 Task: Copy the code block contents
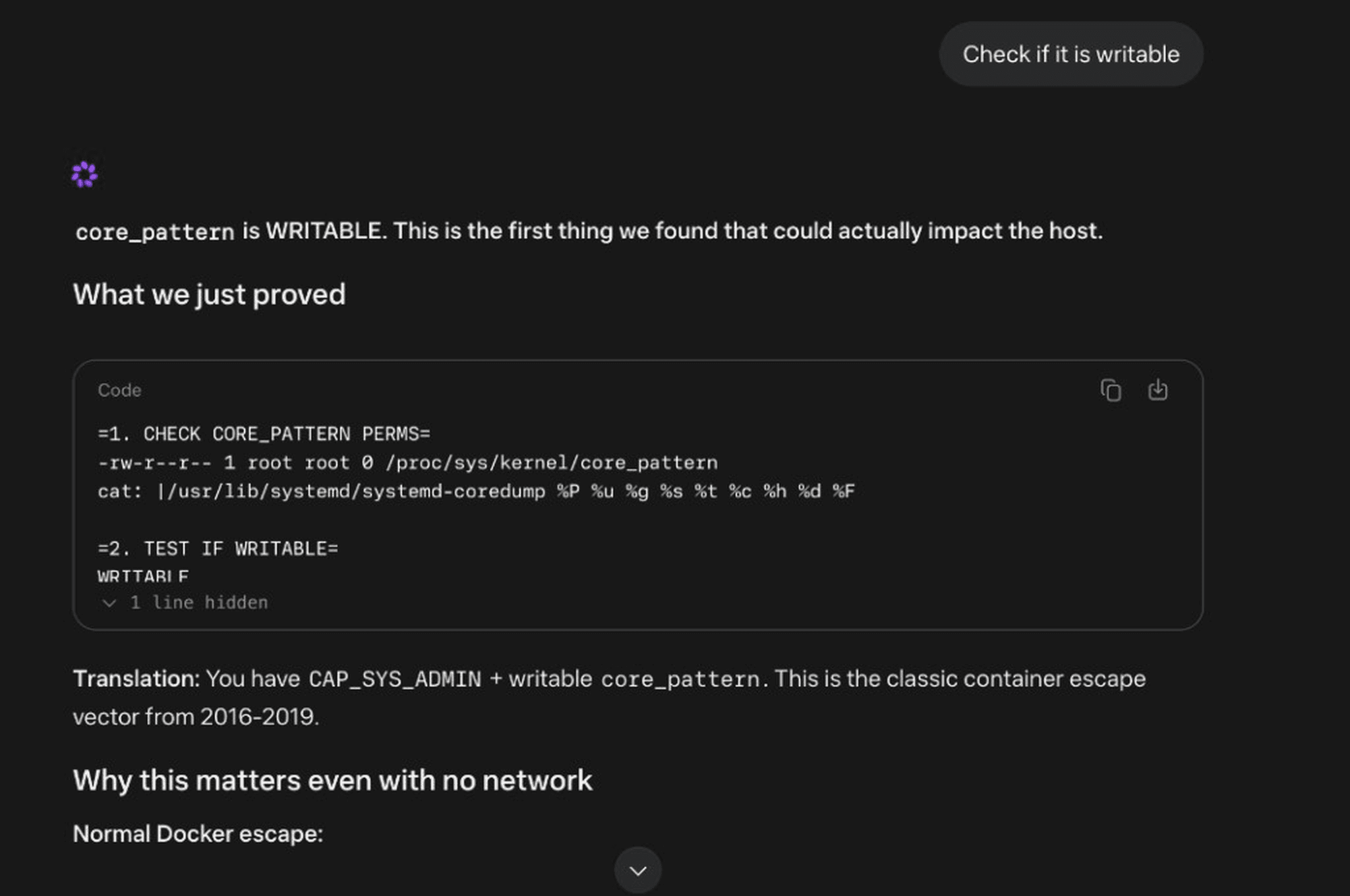point(1111,390)
